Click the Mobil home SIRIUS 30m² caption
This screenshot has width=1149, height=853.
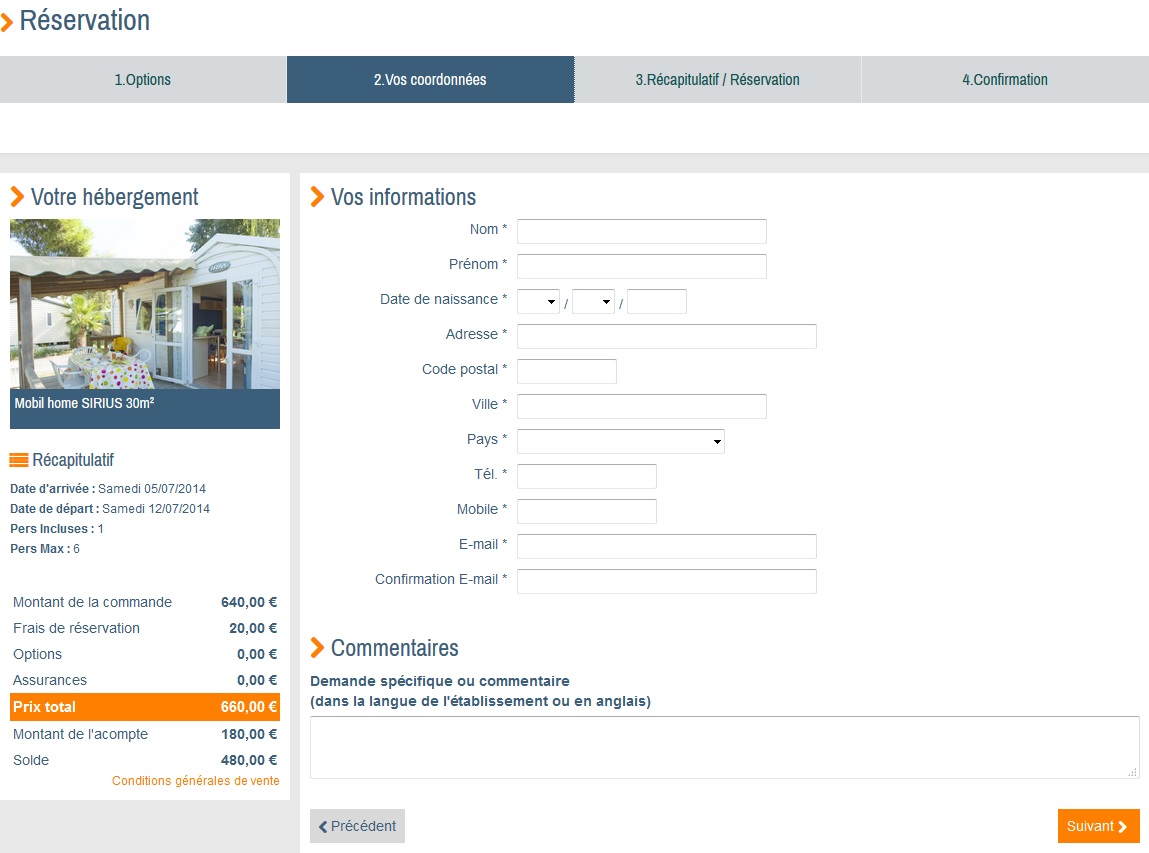pos(84,403)
